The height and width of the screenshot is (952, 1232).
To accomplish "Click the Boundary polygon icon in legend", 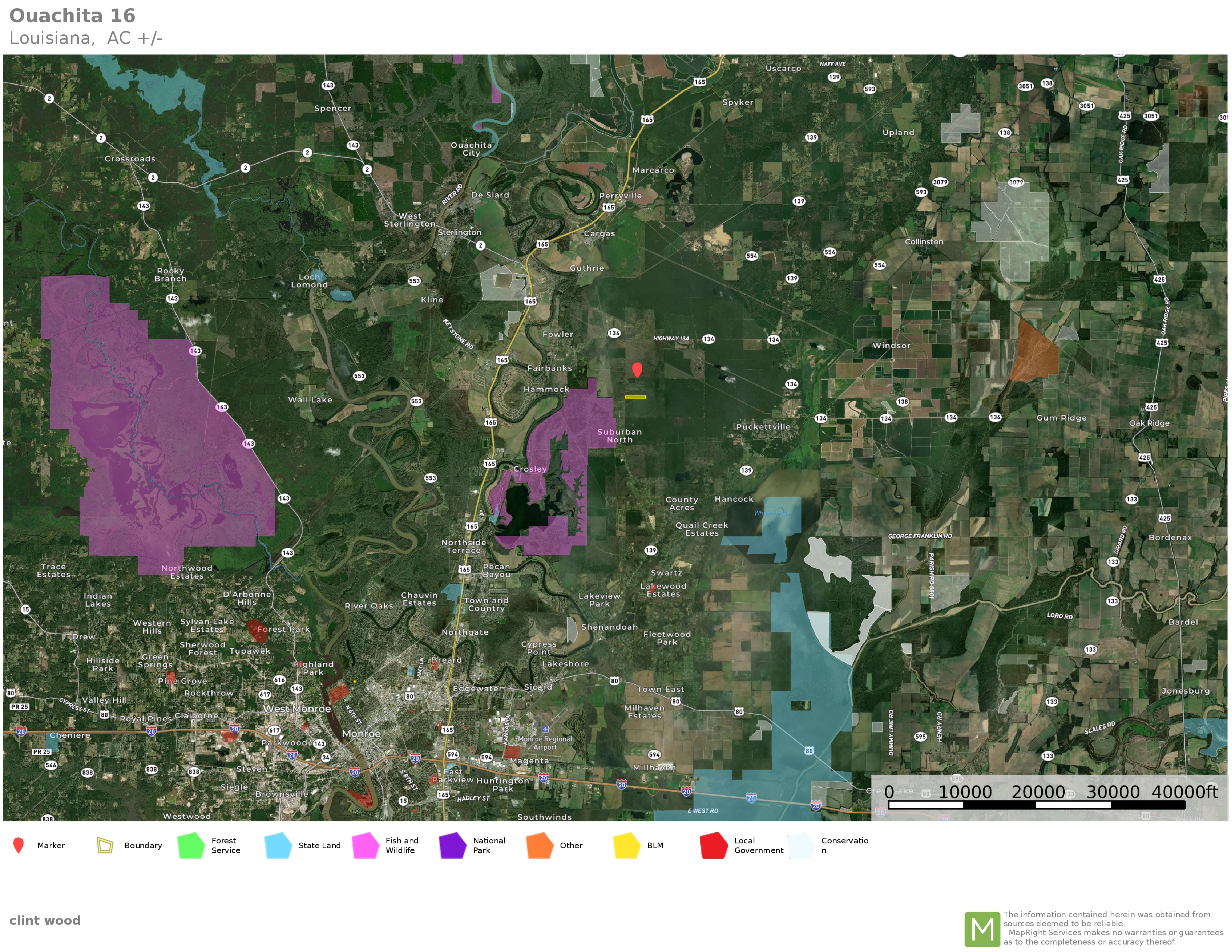I will tap(105, 845).
